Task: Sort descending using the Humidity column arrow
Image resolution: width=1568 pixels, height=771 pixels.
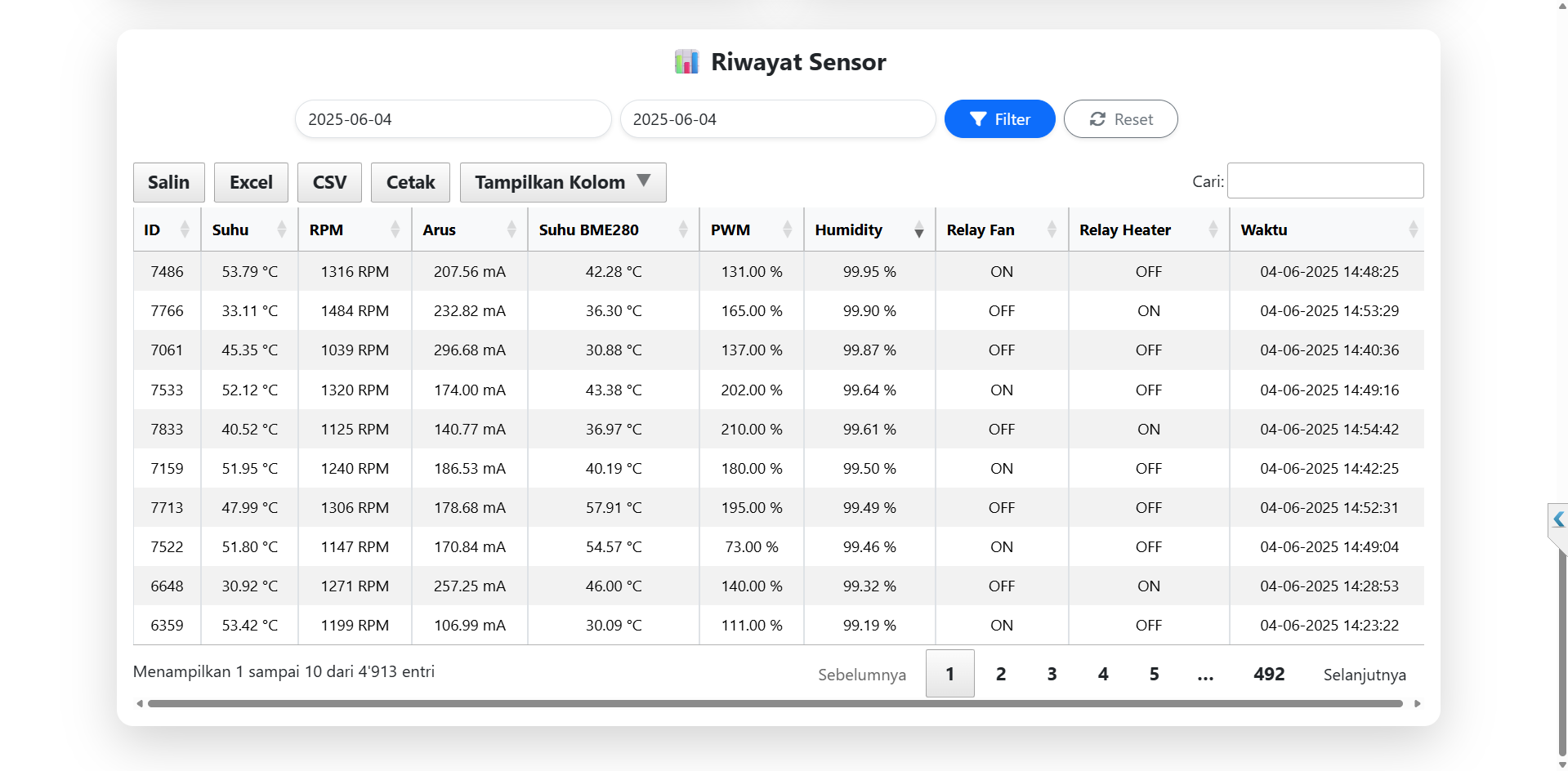Action: pyautogui.click(x=920, y=234)
